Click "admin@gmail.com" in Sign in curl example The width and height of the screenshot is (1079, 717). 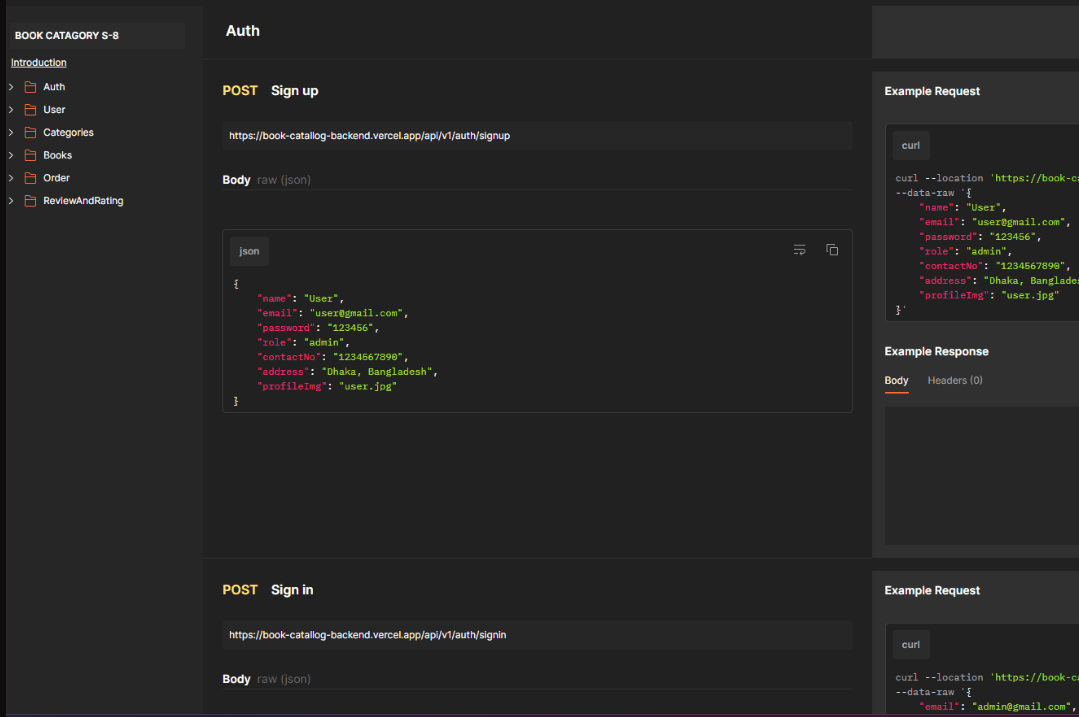pos(1019,707)
